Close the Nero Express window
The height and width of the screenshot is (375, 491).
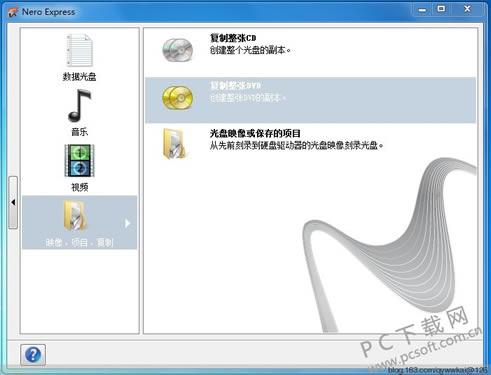467,9
